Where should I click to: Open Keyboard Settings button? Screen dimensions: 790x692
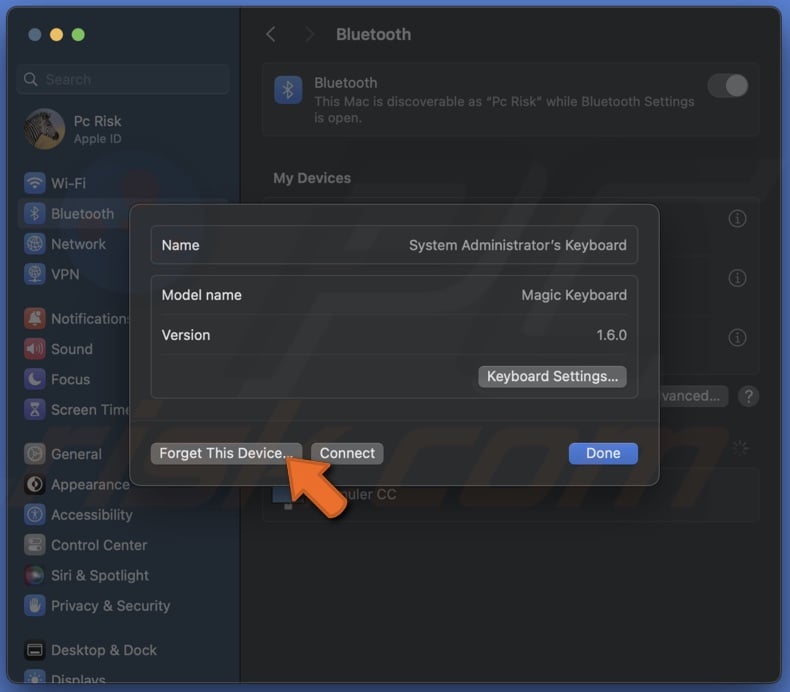click(552, 376)
